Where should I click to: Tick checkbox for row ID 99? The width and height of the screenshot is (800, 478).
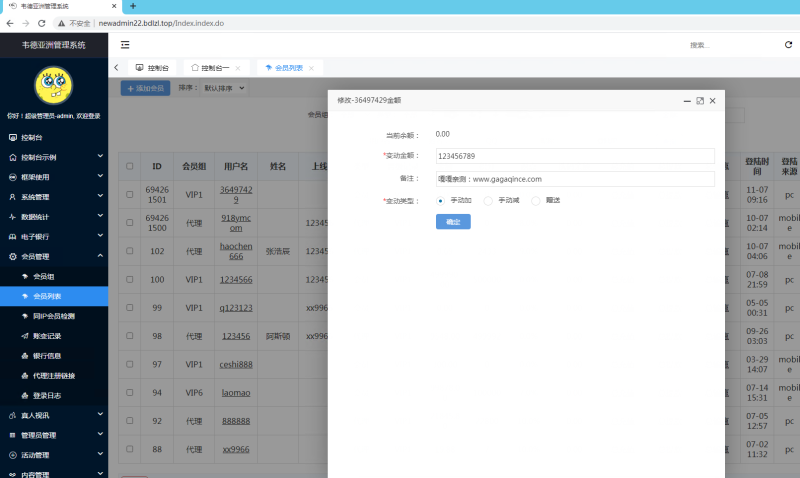click(130, 308)
